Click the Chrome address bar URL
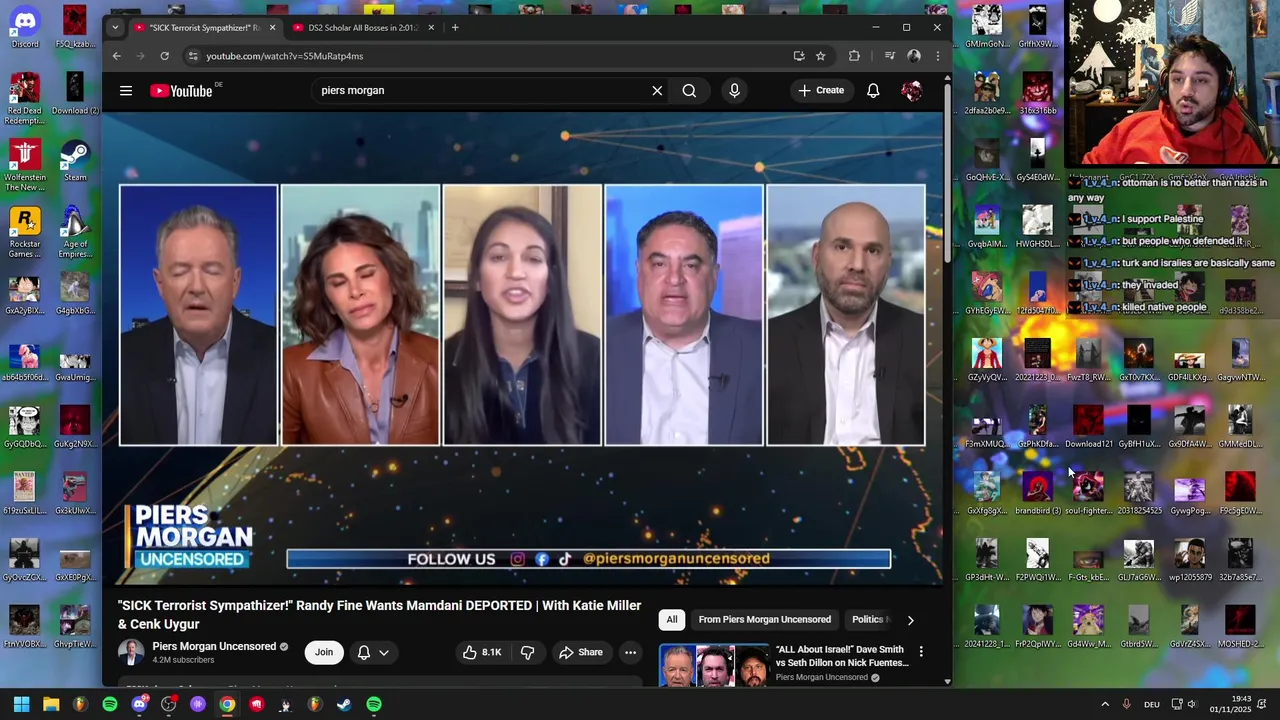The width and height of the screenshot is (1280, 720). coord(285,56)
